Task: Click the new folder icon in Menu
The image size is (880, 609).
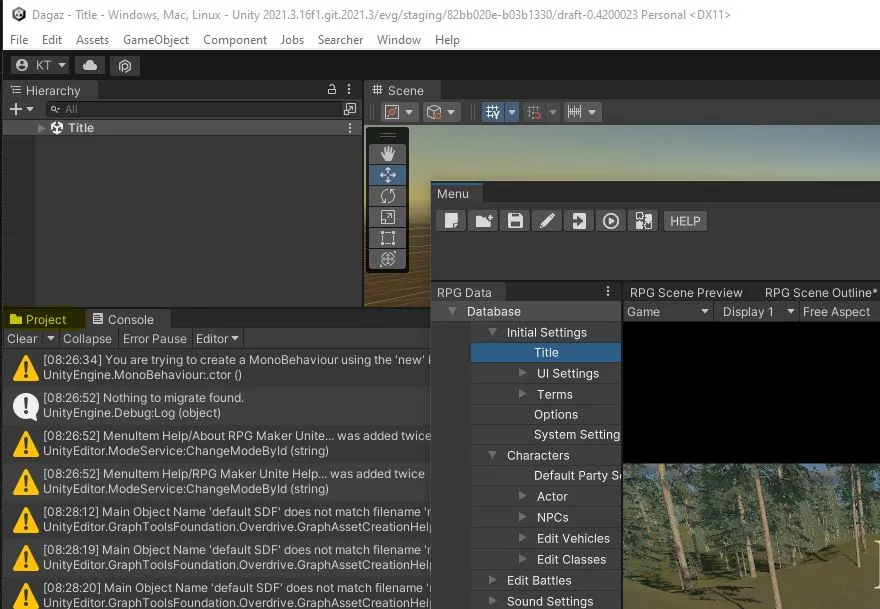Action: [483, 221]
